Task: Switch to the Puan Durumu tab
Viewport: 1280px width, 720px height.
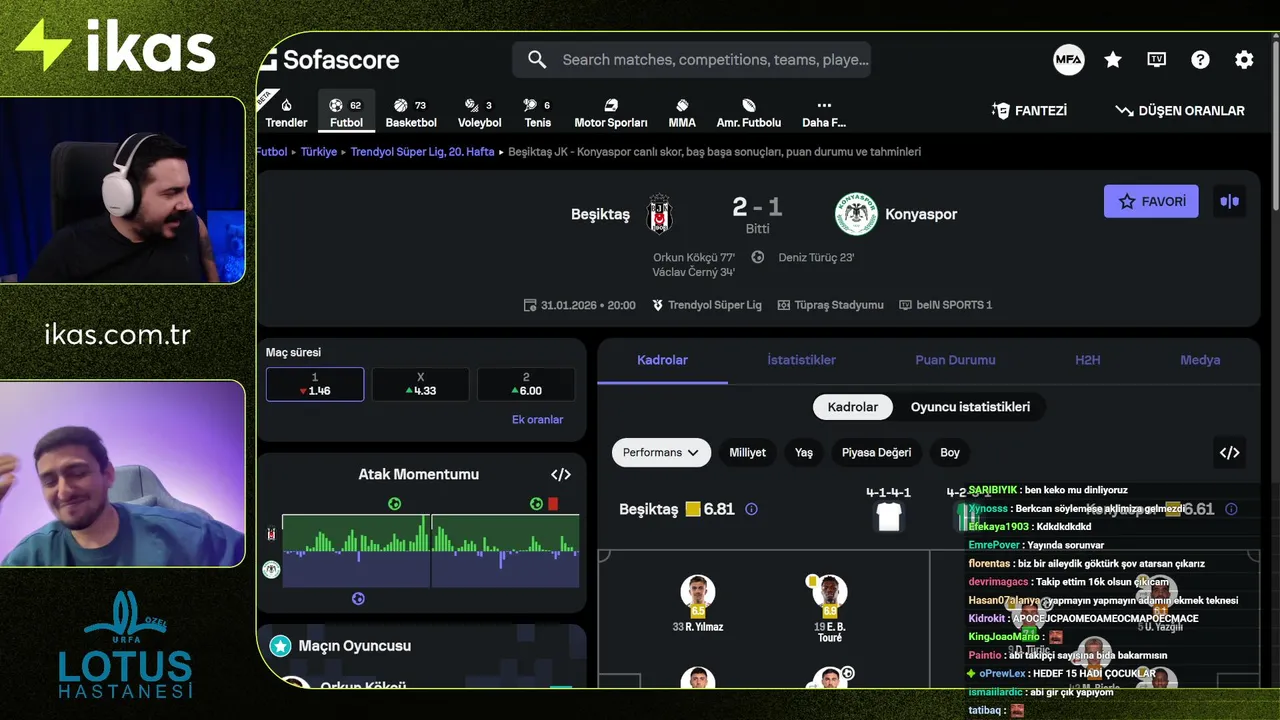Action: [x=955, y=360]
